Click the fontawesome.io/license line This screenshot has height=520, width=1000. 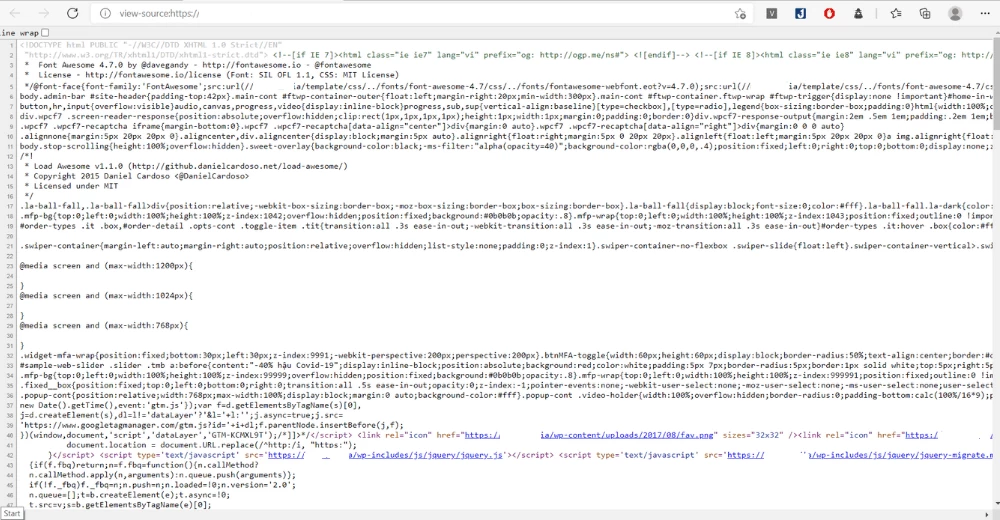(212, 75)
